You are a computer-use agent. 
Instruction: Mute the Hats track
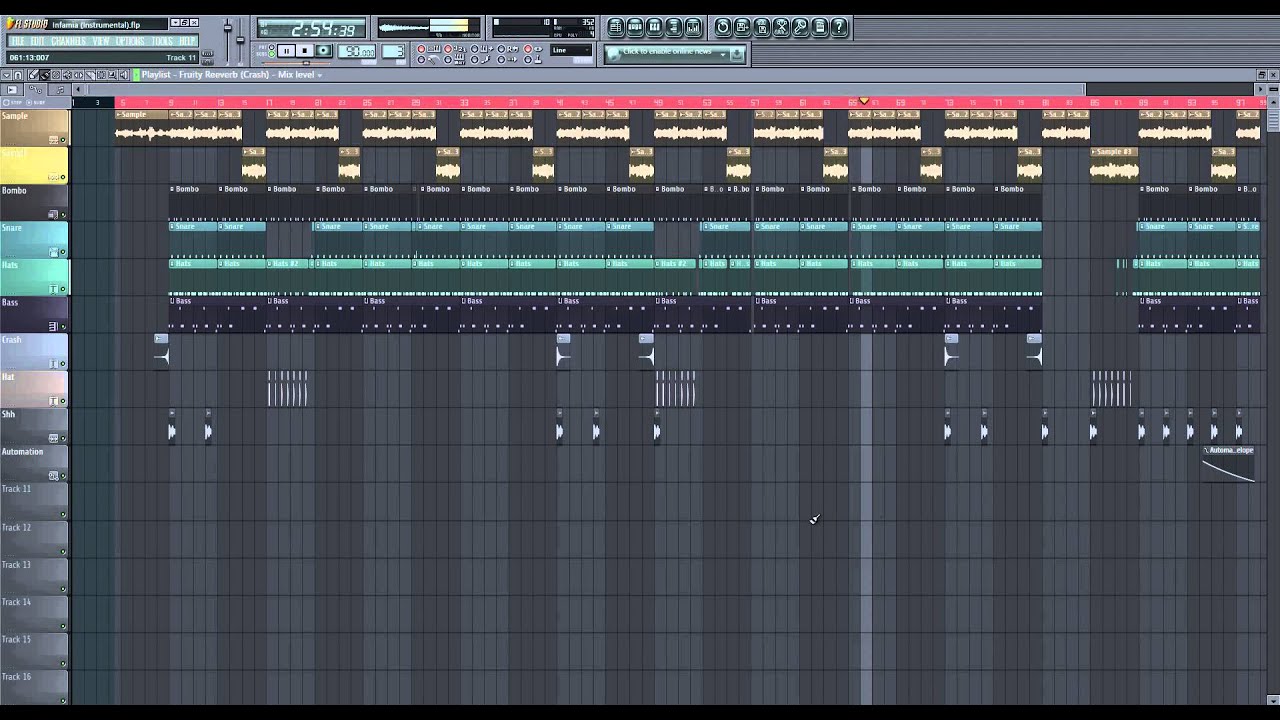(x=63, y=289)
